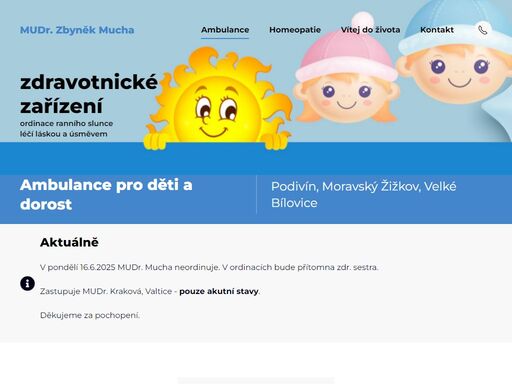Click the 'léčí láskou a úsměvem' line
The height and width of the screenshot is (384, 512).
point(64,134)
